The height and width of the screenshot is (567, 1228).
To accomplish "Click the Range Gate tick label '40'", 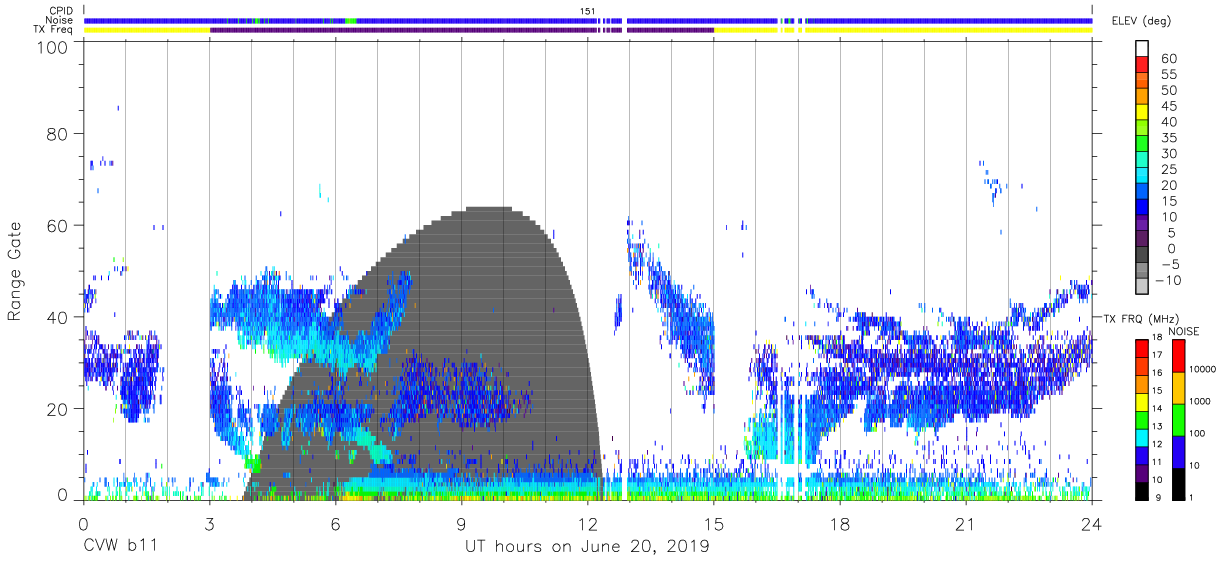I will click(x=58, y=317).
